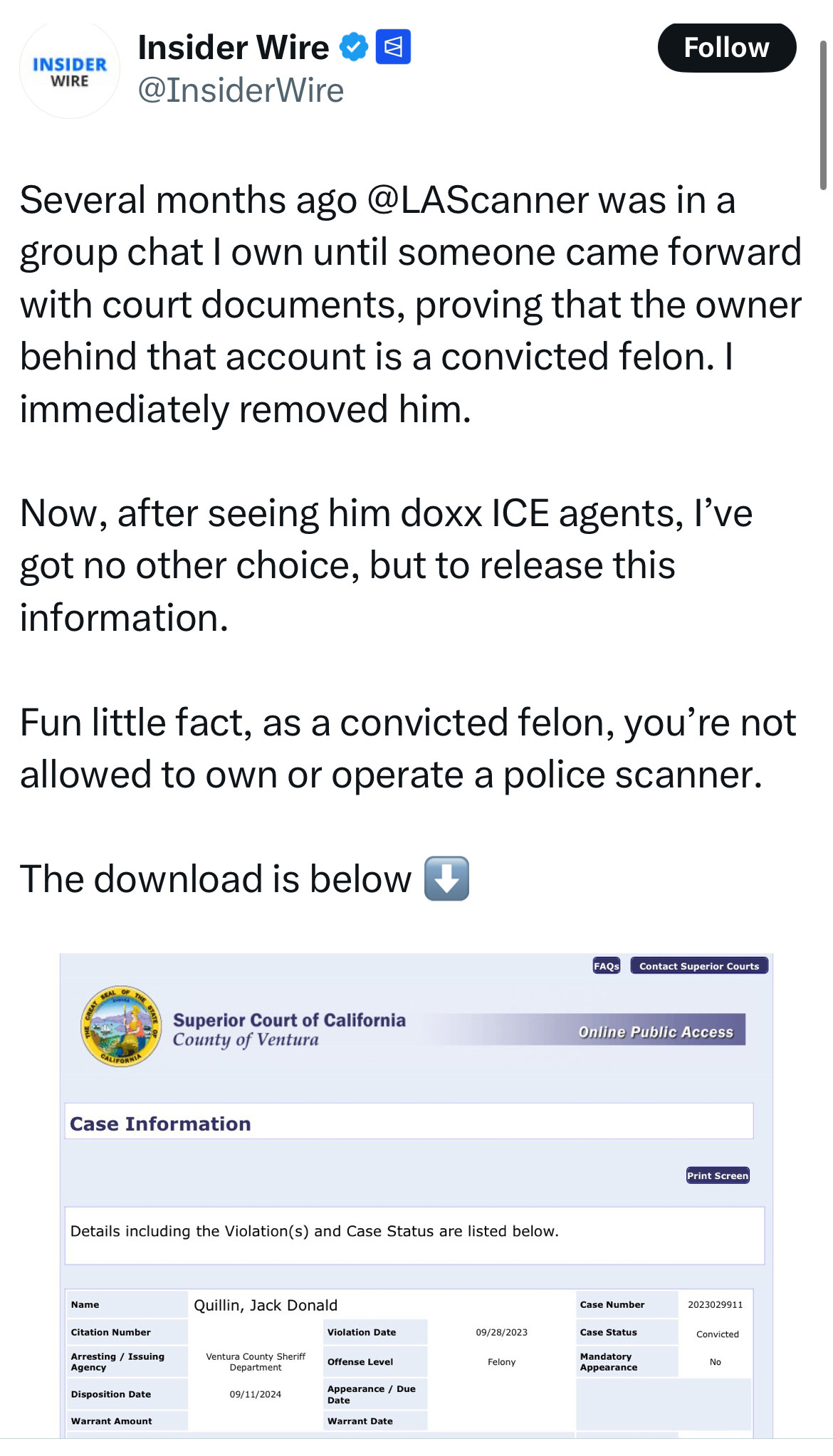Click the blue verified checkmark badge

click(x=353, y=47)
